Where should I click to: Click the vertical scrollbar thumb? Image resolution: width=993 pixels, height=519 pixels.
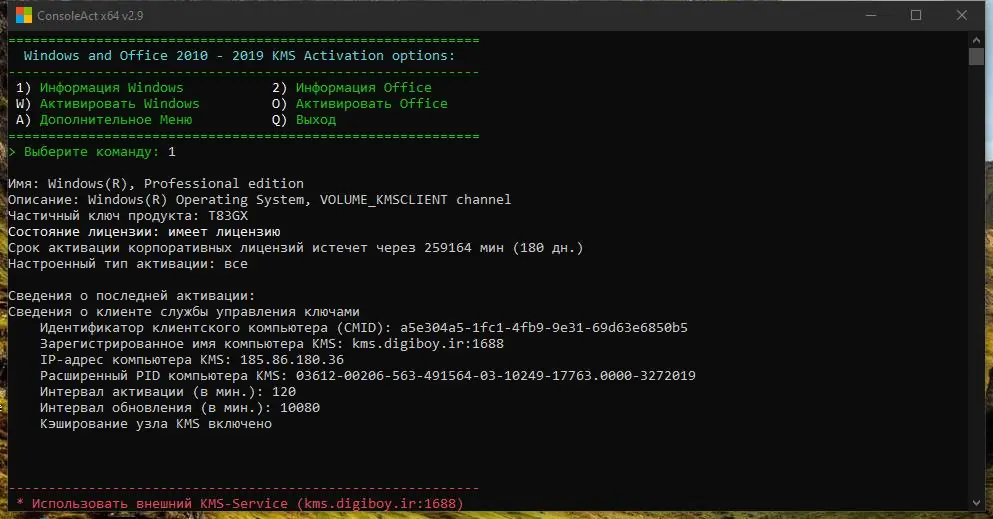977,56
